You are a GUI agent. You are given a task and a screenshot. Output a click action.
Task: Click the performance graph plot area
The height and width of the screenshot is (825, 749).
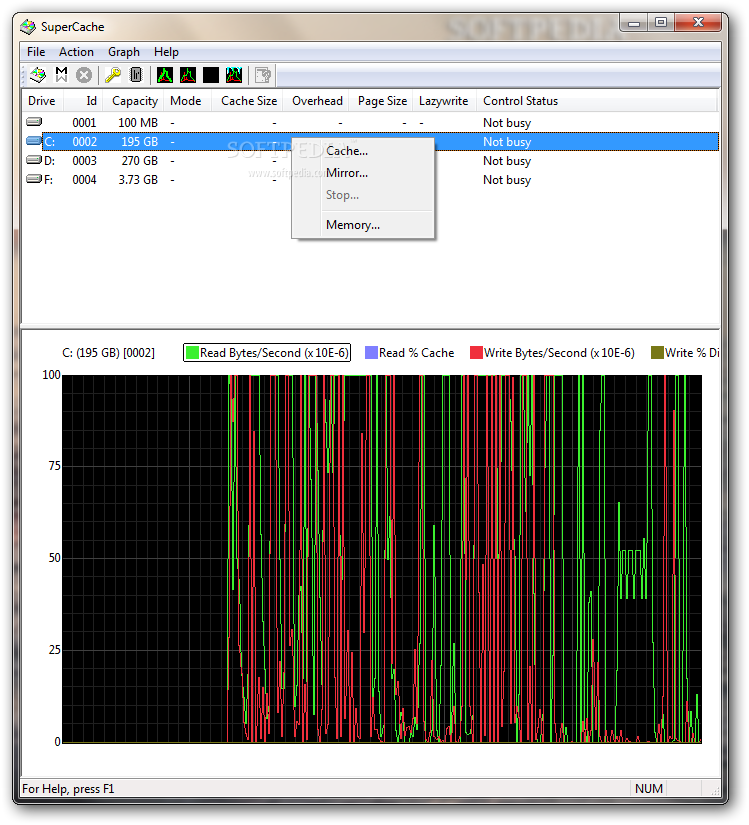pos(382,559)
